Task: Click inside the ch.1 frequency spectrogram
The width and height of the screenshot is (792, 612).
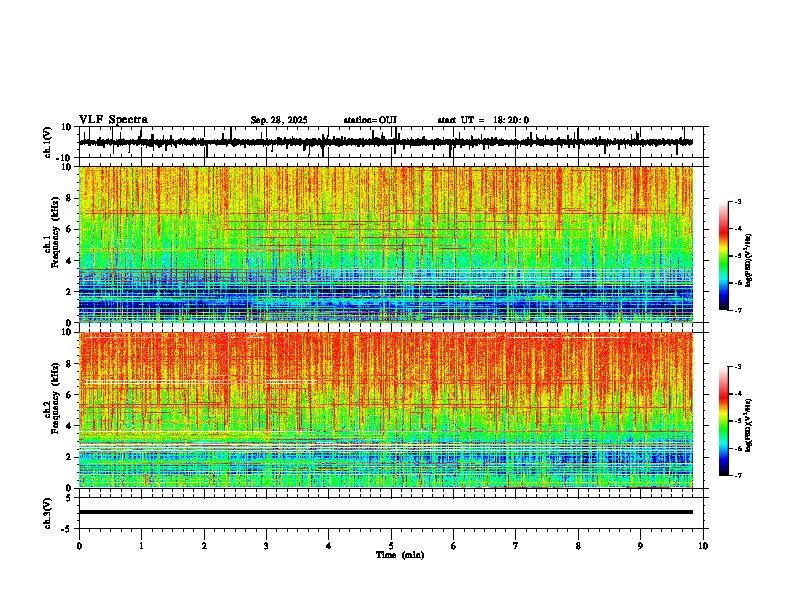Action: (386, 244)
